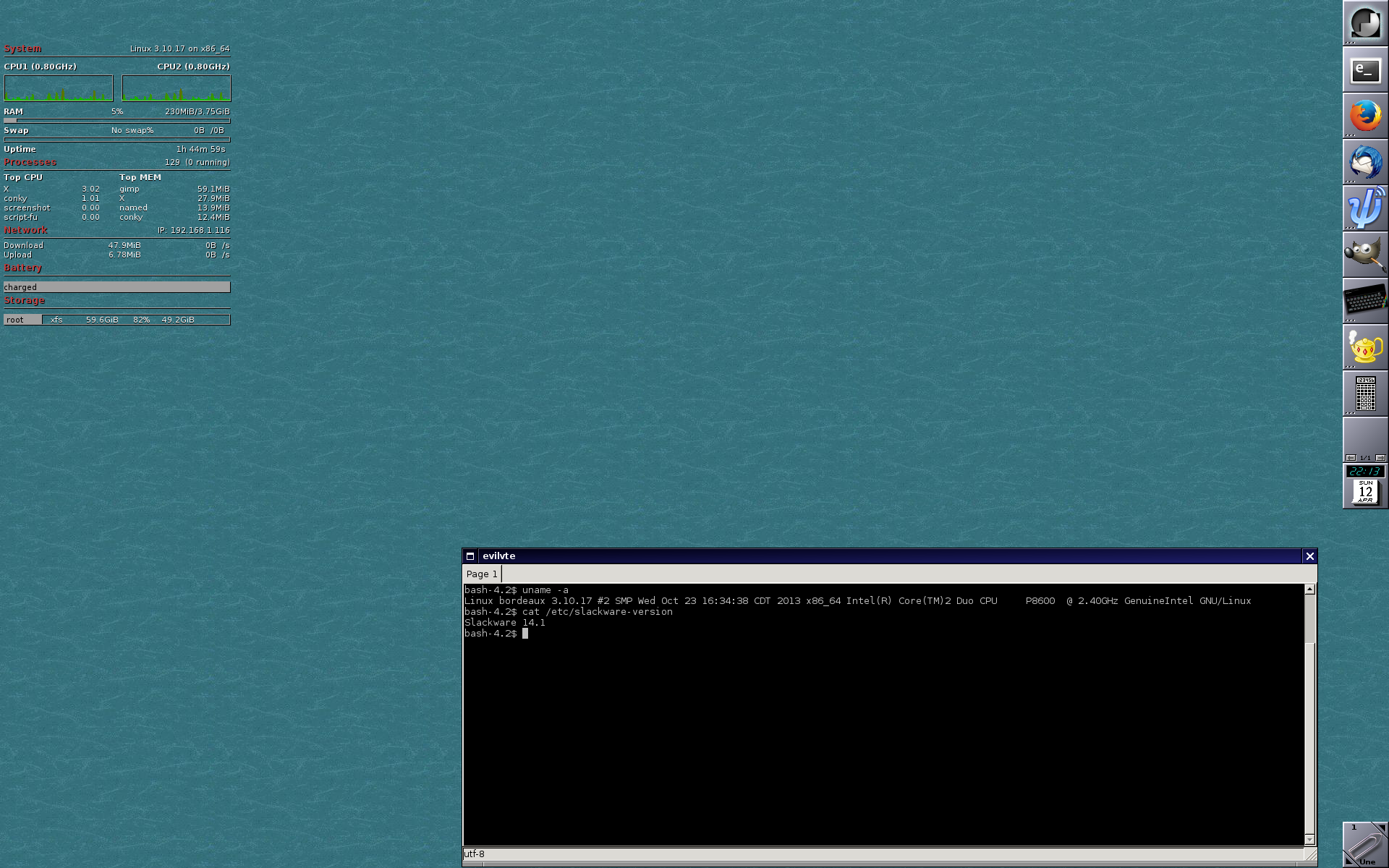The width and height of the screenshot is (1389, 868).
Task: Open GIMP from the dock
Action: point(1365,255)
